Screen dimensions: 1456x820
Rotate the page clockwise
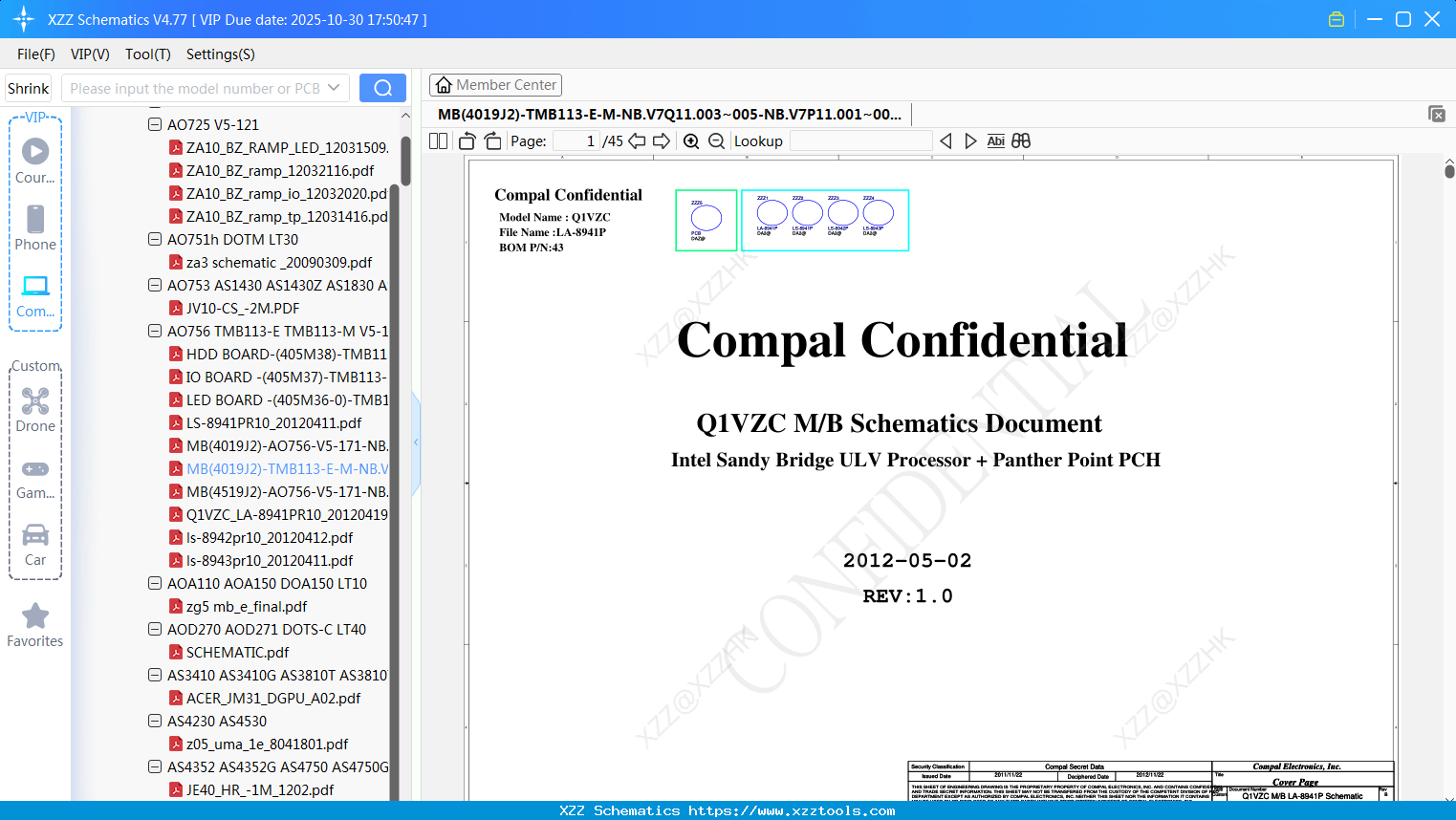click(x=492, y=140)
